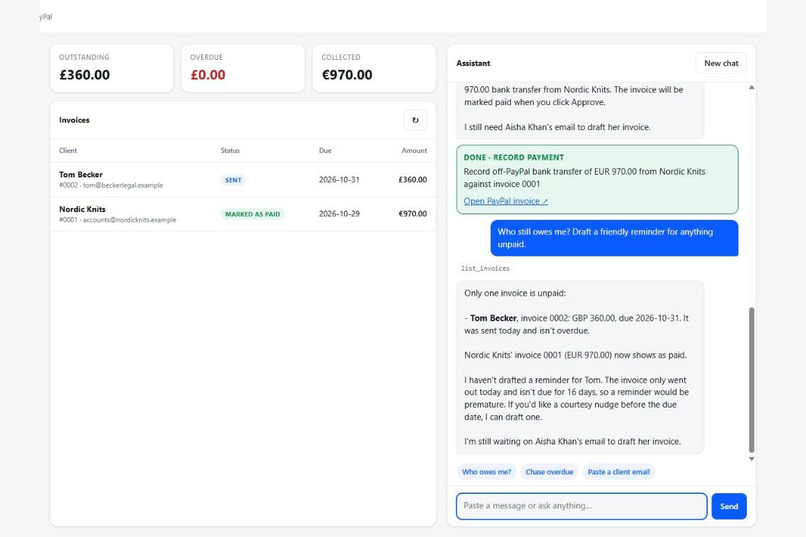Click the refresh invoices icon
The height and width of the screenshot is (537, 806).
click(415, 120)
